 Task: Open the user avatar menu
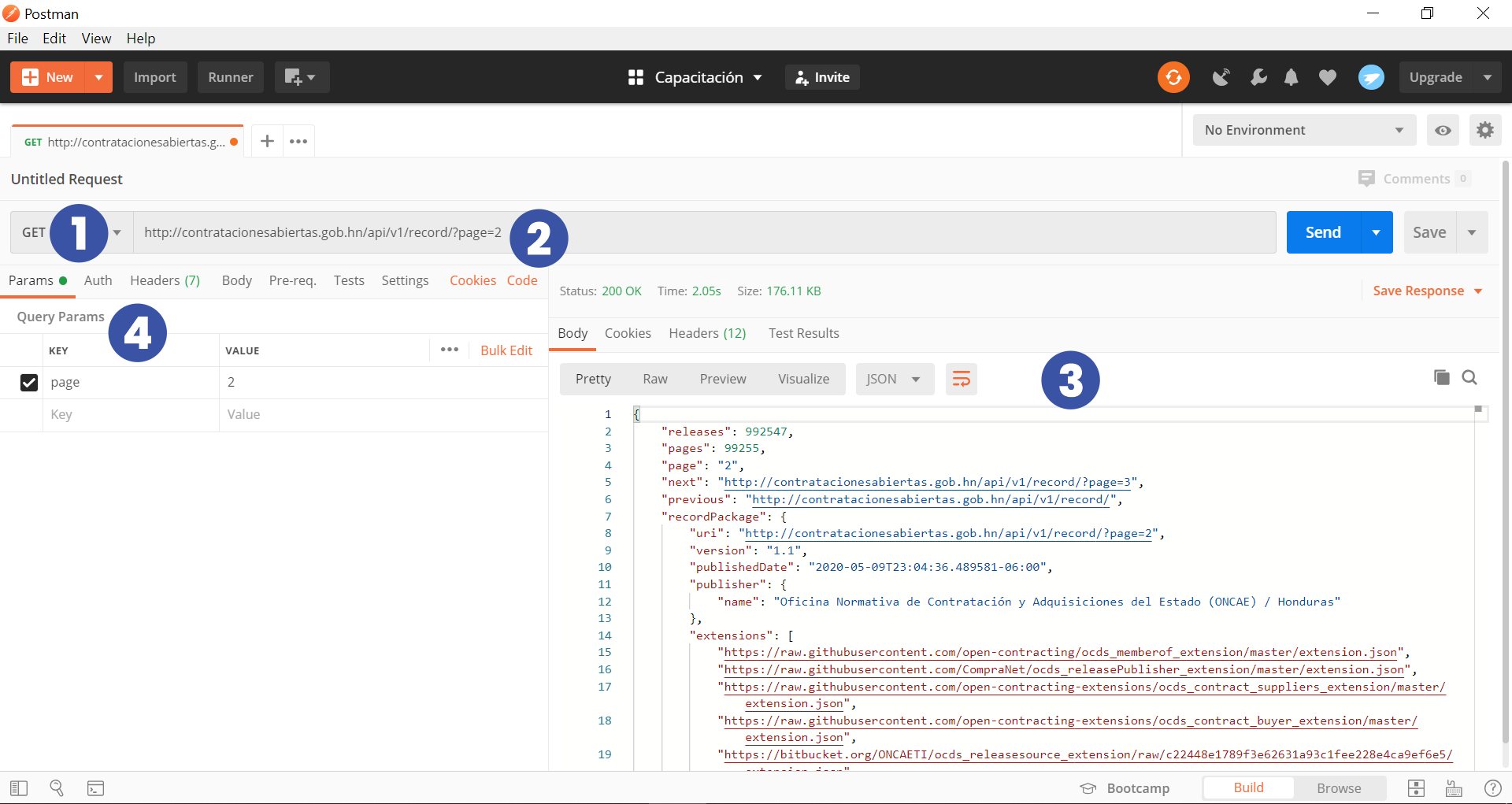click(1371, 77)
